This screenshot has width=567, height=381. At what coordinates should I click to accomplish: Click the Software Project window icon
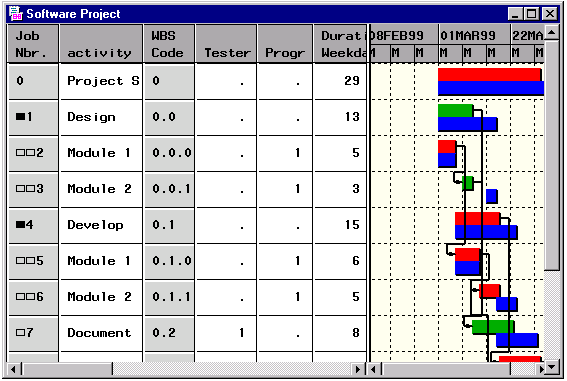pos(16,13)
